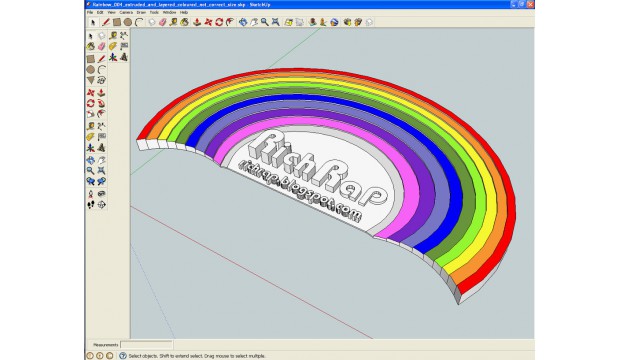The height and width of the screenshot is (360, 620).
Task: Select the Walk tool with footprints icon
Action: (x=91, y=205)
